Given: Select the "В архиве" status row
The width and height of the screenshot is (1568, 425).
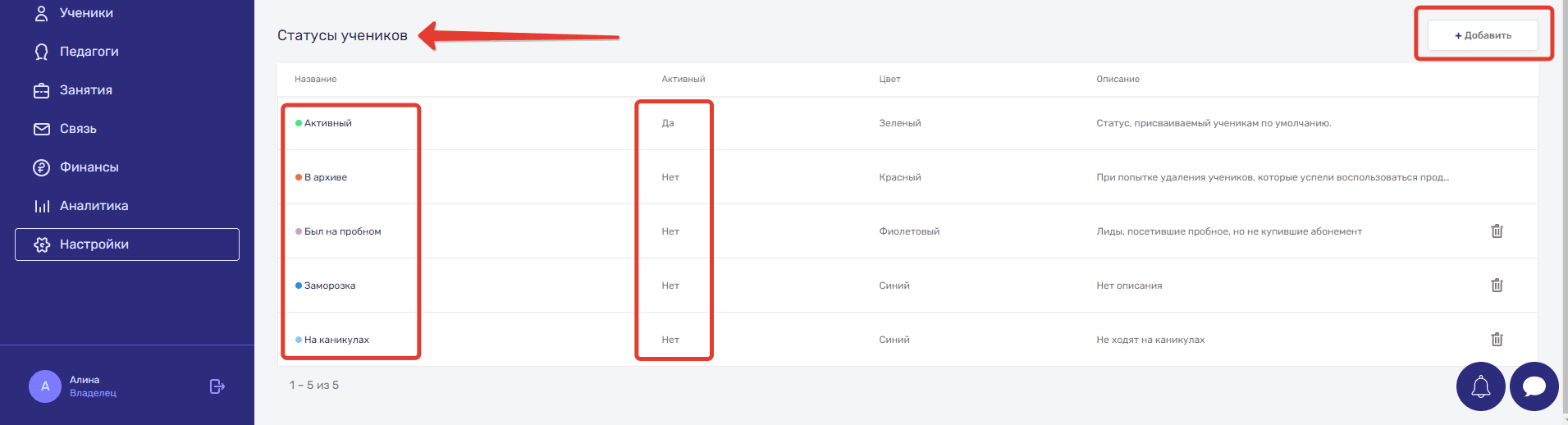Looking at the screenshot, I should coord(326,177).
